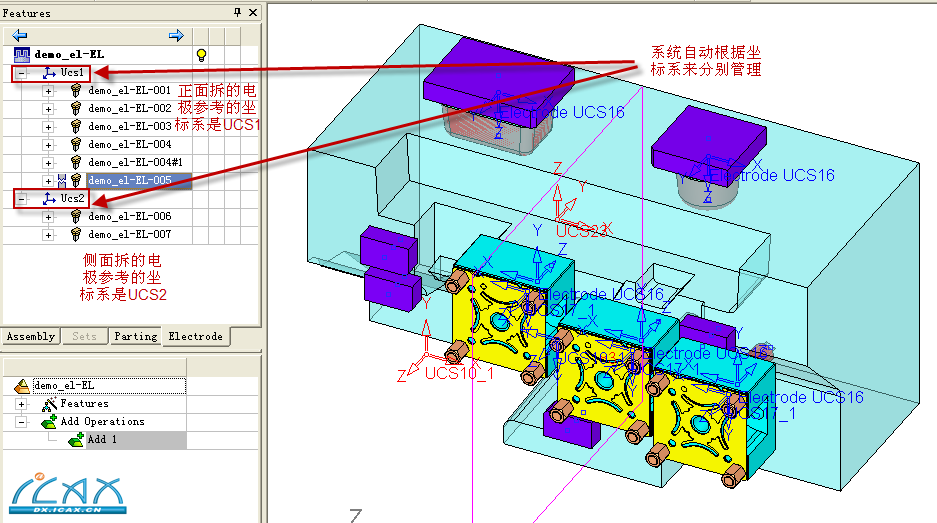Click the Add Operations icon
This screenshot has width=937, height=523.
pyautogui.click(x=49, y=422)
